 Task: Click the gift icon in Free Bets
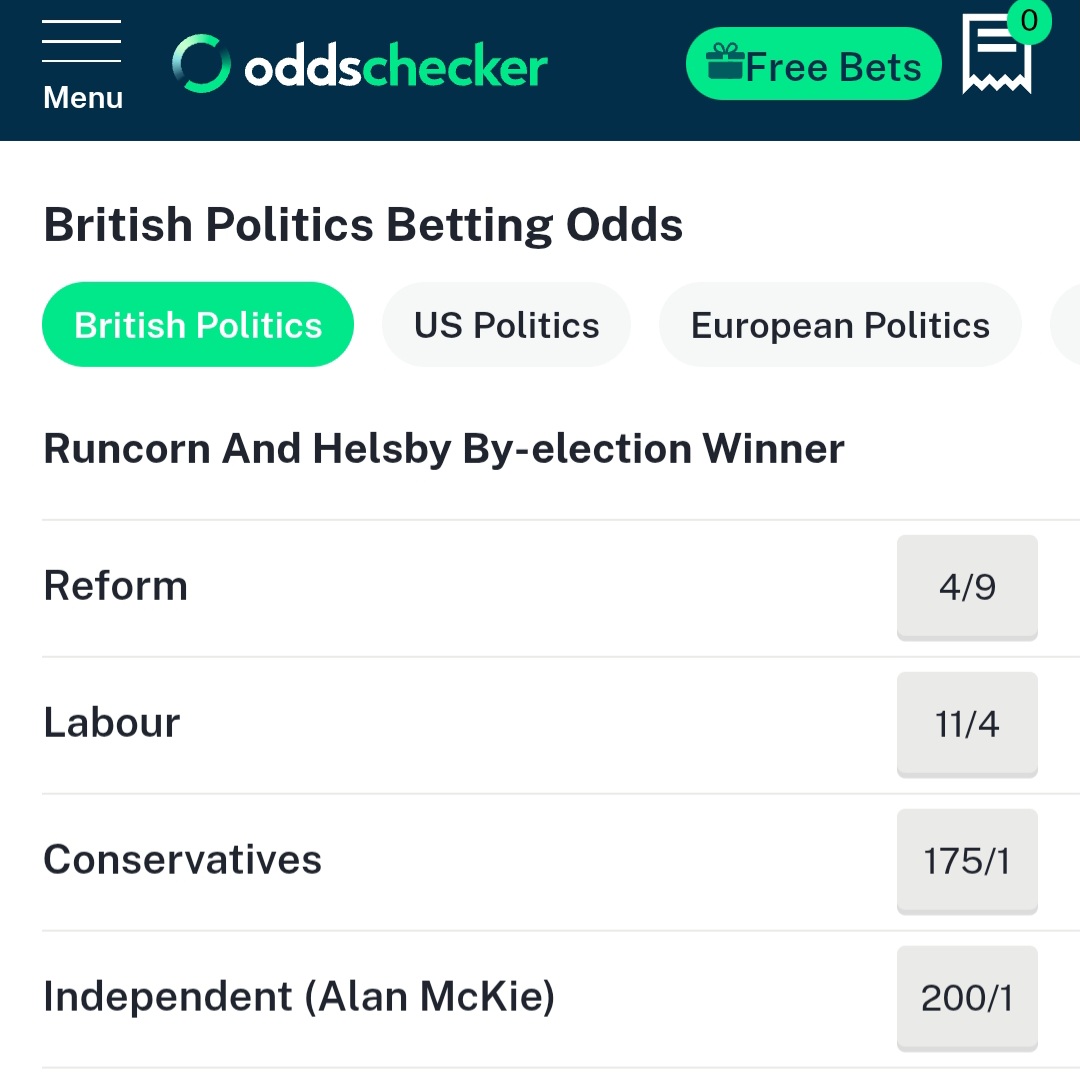pyautogui.click(x=726, y=62)
